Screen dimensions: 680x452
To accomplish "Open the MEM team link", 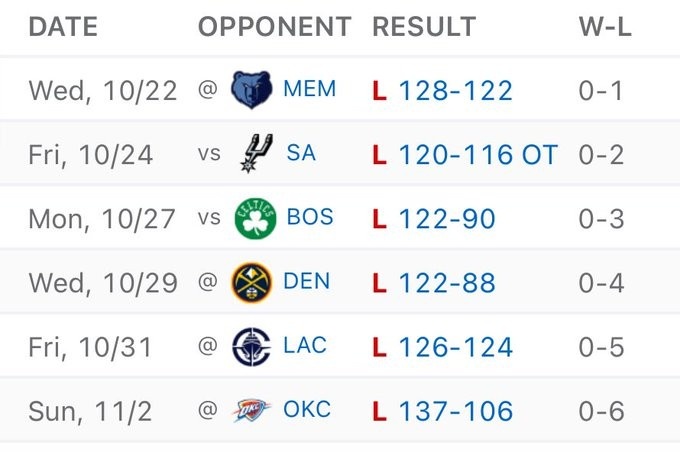I will (x=309, y=90).
